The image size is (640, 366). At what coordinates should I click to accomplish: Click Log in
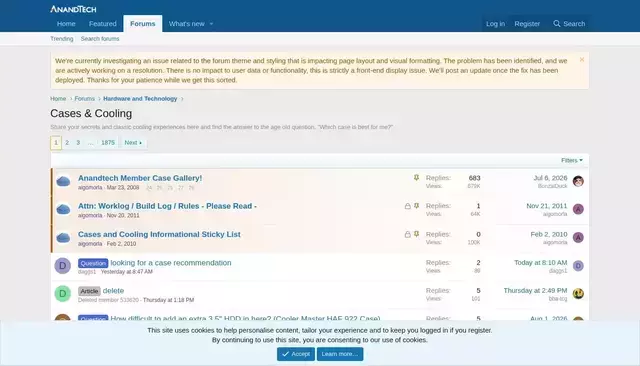495,24
